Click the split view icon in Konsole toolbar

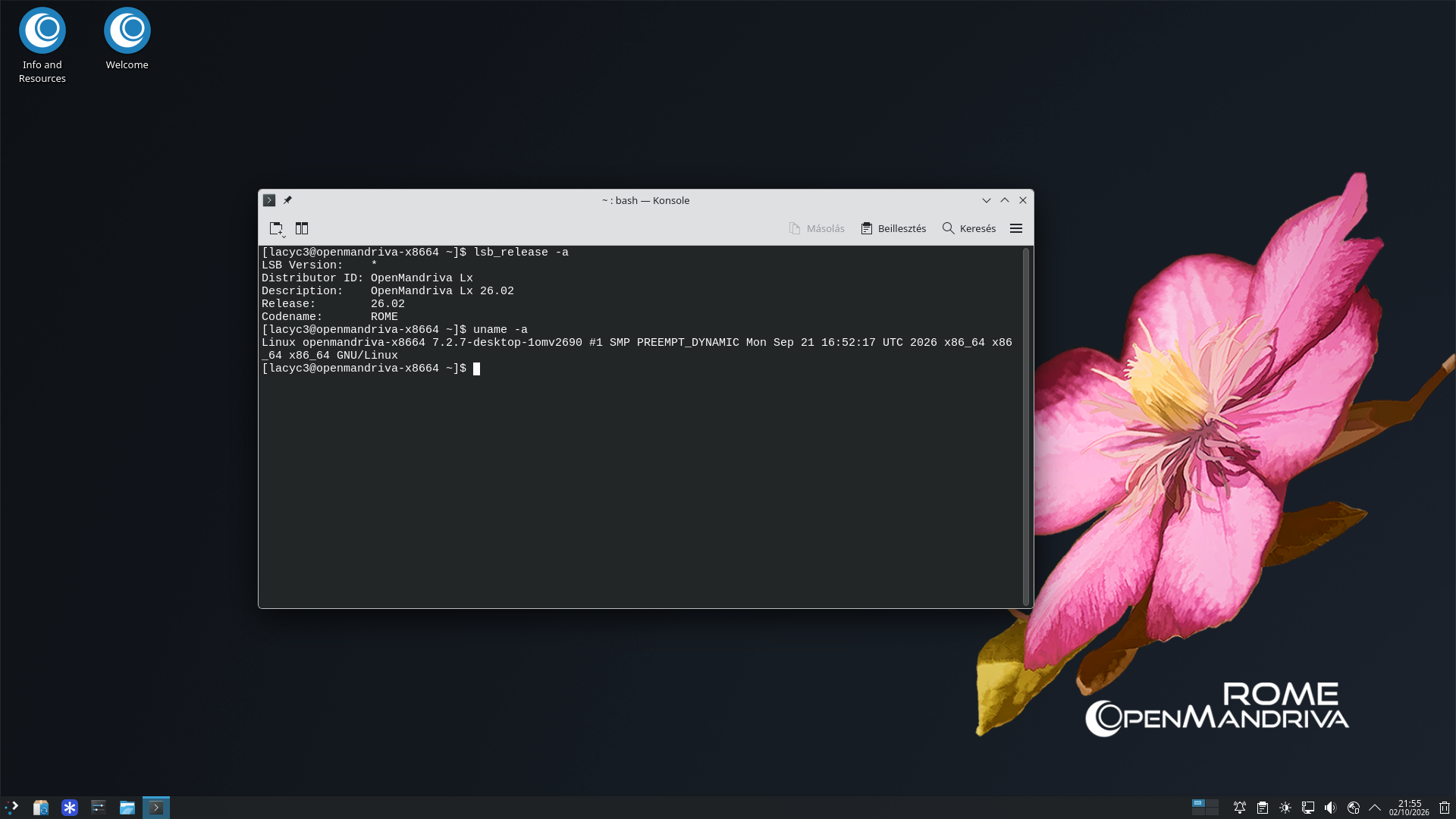point(302,228)
